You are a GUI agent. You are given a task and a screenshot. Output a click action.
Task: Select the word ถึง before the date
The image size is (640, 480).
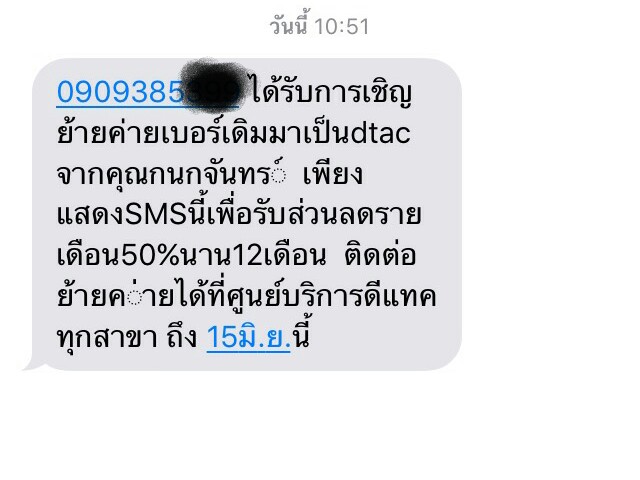point(182,336)
